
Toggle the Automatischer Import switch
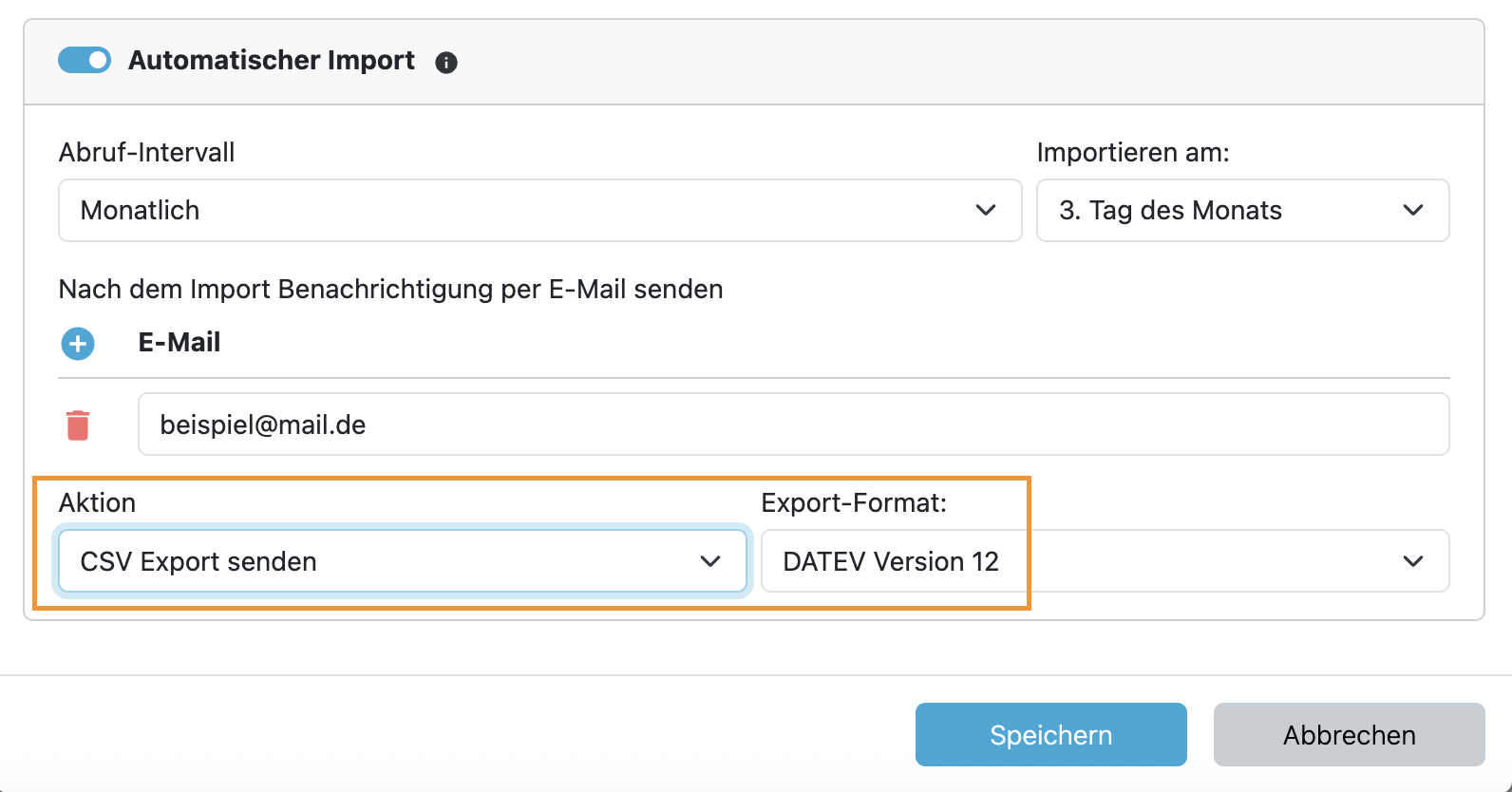click(x=85, y=60)
